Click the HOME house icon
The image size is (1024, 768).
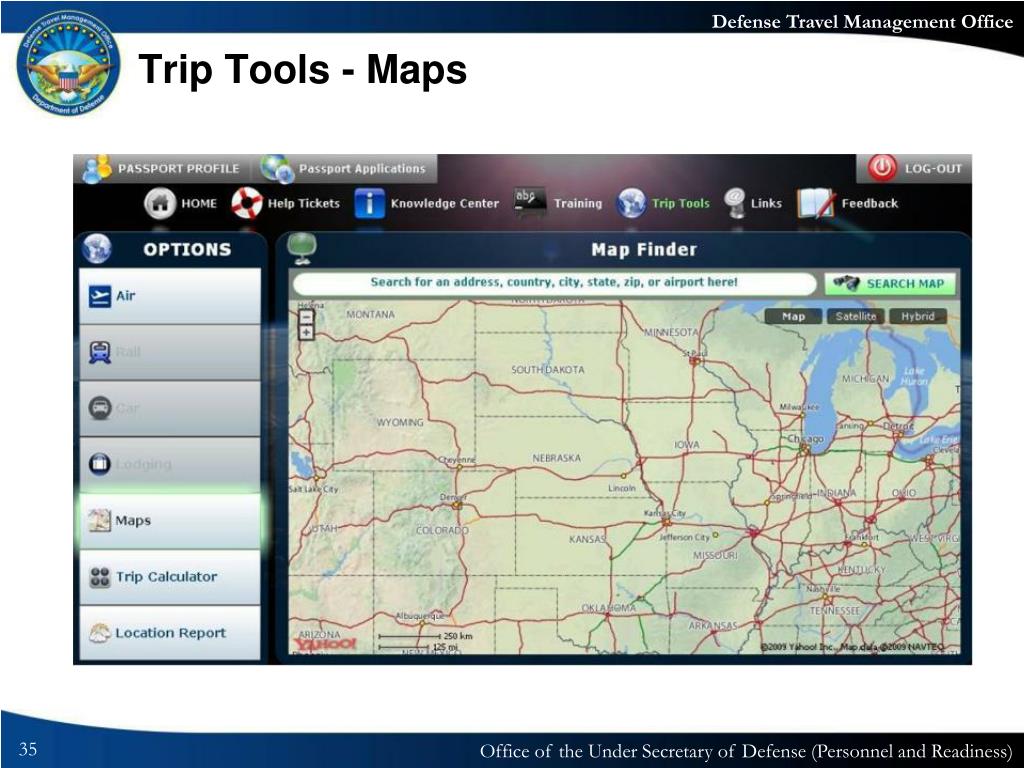click(160, 203)
